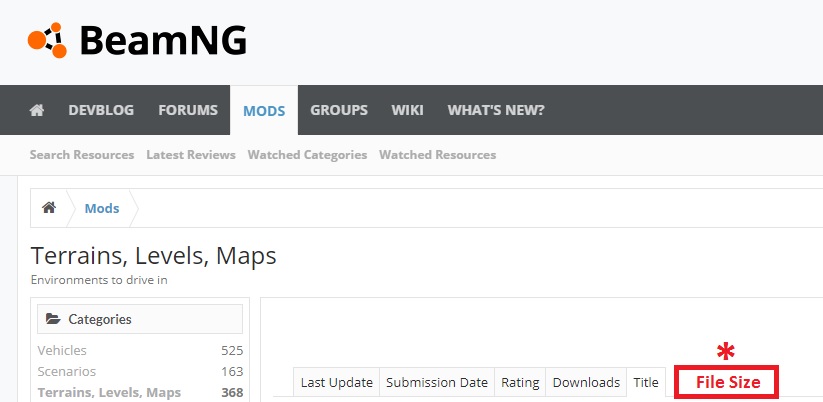
Task: Click the Categories panel header
Action: (140, 319)
